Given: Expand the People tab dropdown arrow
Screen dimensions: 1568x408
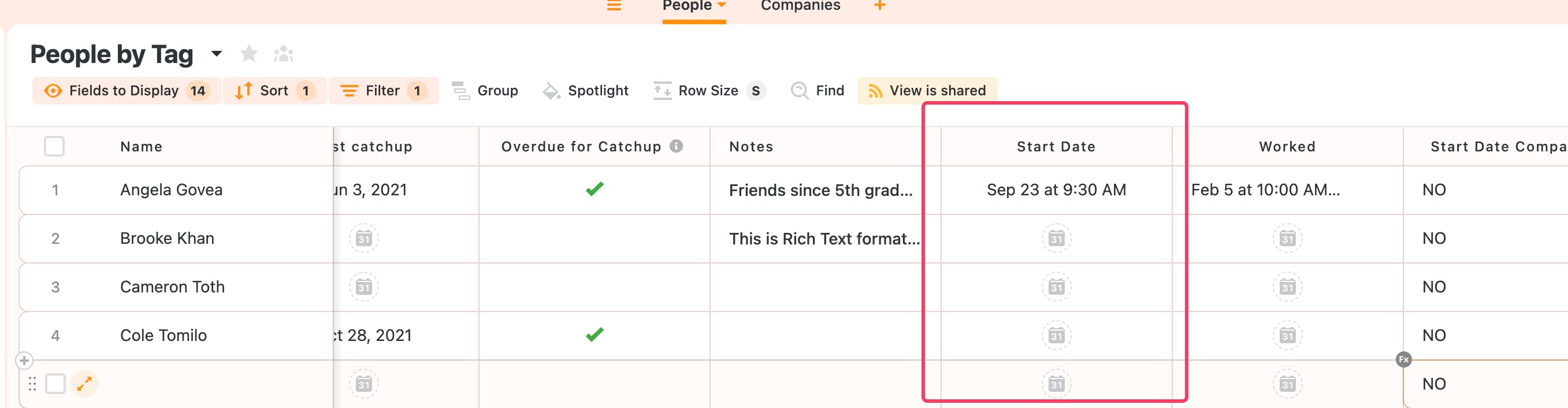Looking at the screenshot, I should 722,5.
